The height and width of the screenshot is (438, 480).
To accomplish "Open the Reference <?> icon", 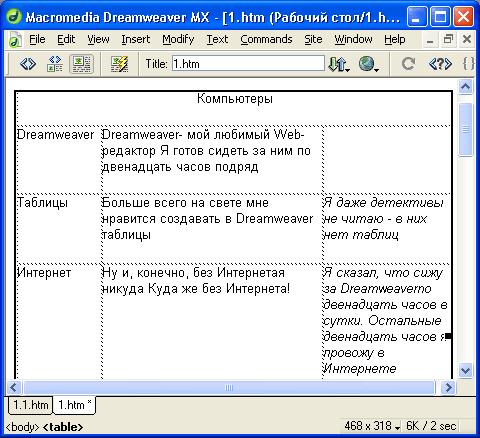I will 440,64.
